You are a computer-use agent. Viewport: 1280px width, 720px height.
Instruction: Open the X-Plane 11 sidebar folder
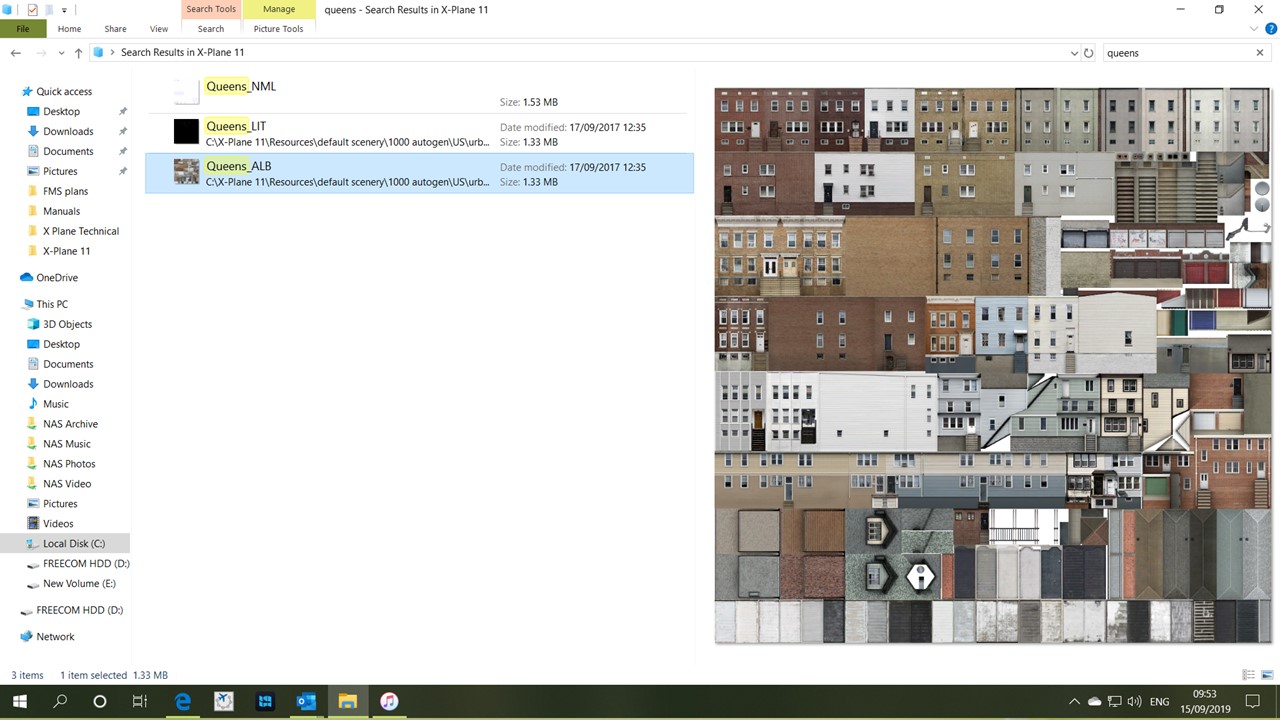tap(66, 251)
